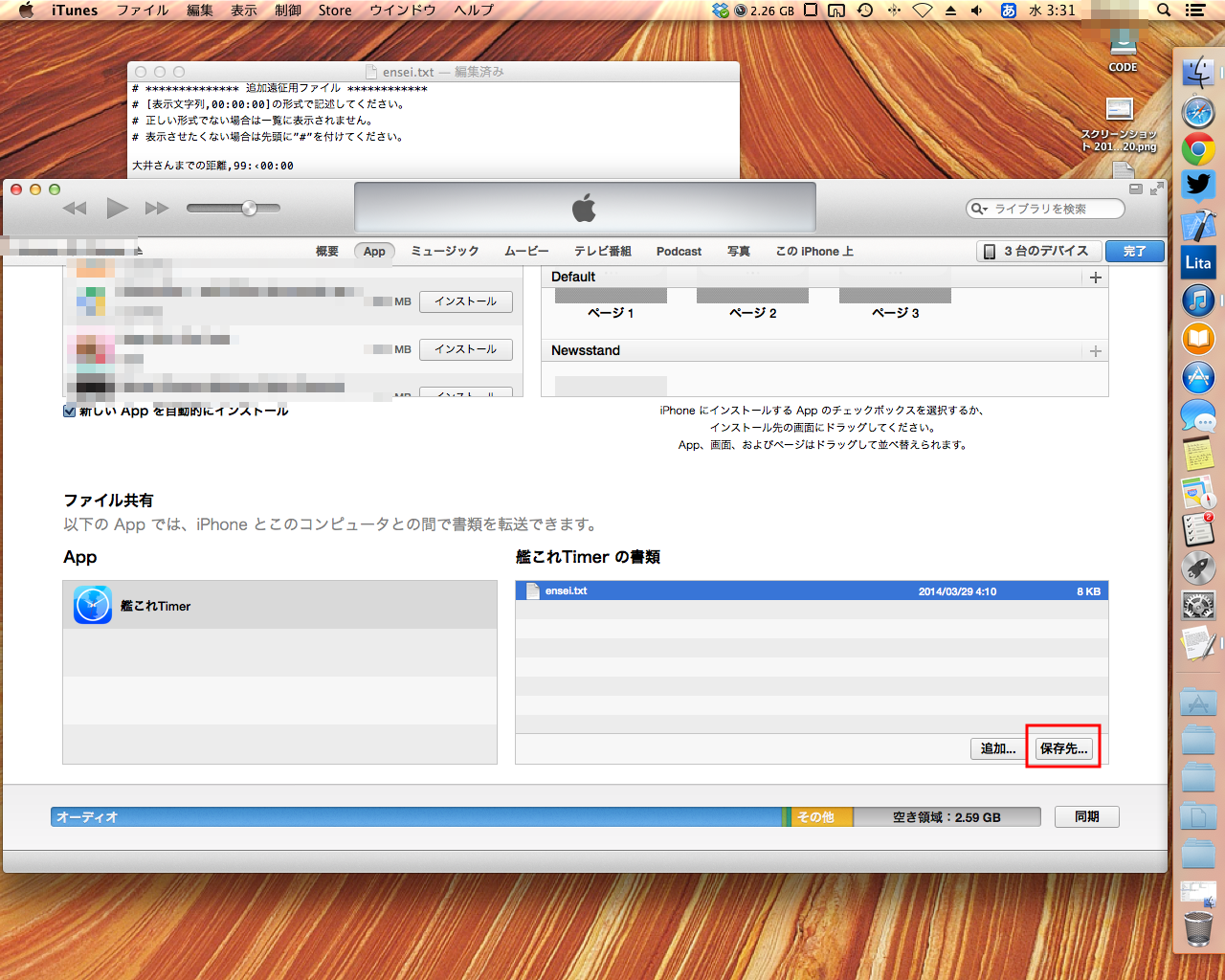Open the ムービー tab
Viewport: 1225px width, 980px height.
click(526, 252)
